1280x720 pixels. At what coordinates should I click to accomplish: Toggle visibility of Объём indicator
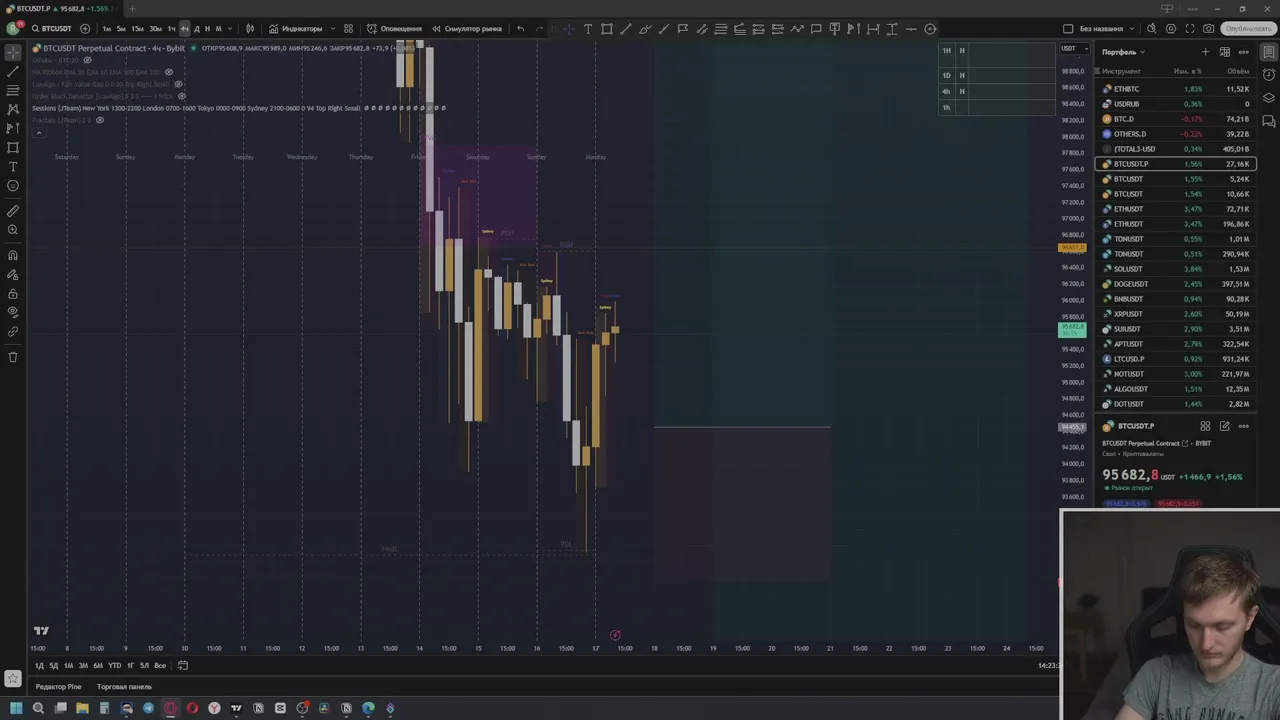[87, 60]
